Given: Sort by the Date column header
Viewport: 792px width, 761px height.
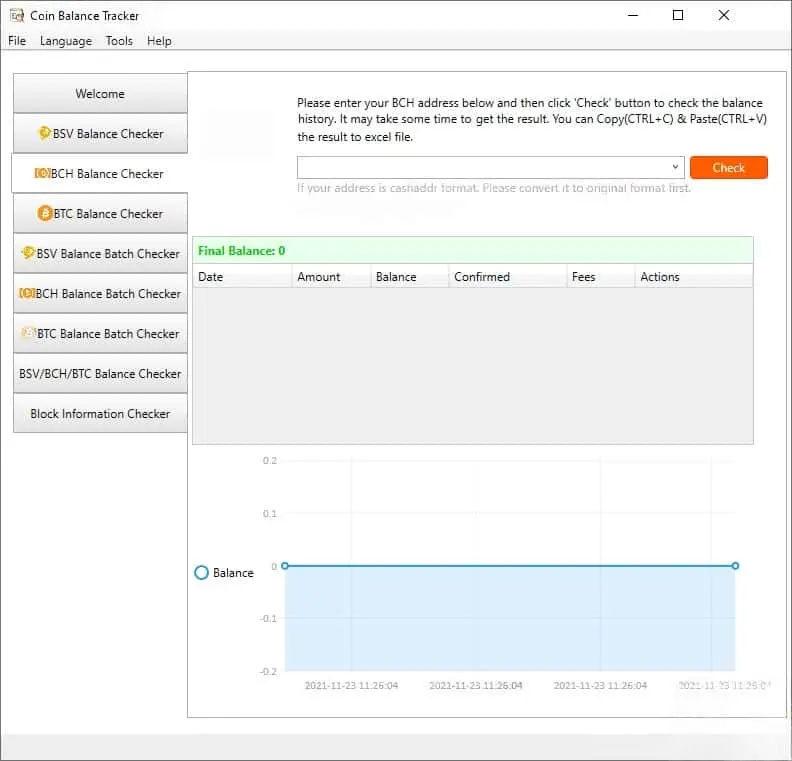Looking at the screenshot, I should [x=242, y=277].
